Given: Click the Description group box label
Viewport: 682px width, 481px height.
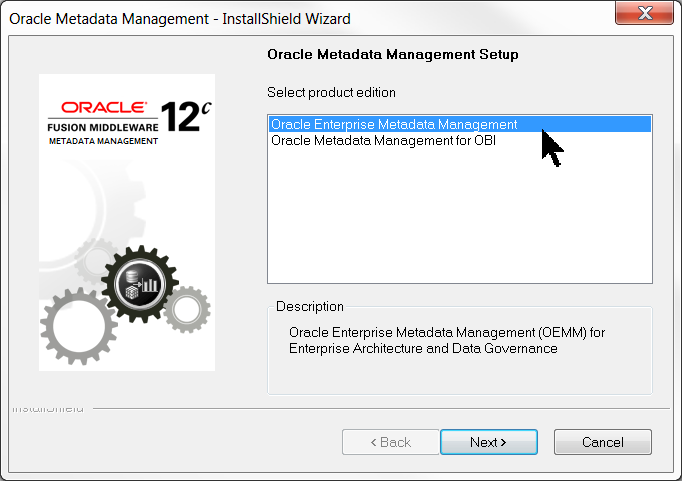Looking at the screenshot, I should pos(309,306).
